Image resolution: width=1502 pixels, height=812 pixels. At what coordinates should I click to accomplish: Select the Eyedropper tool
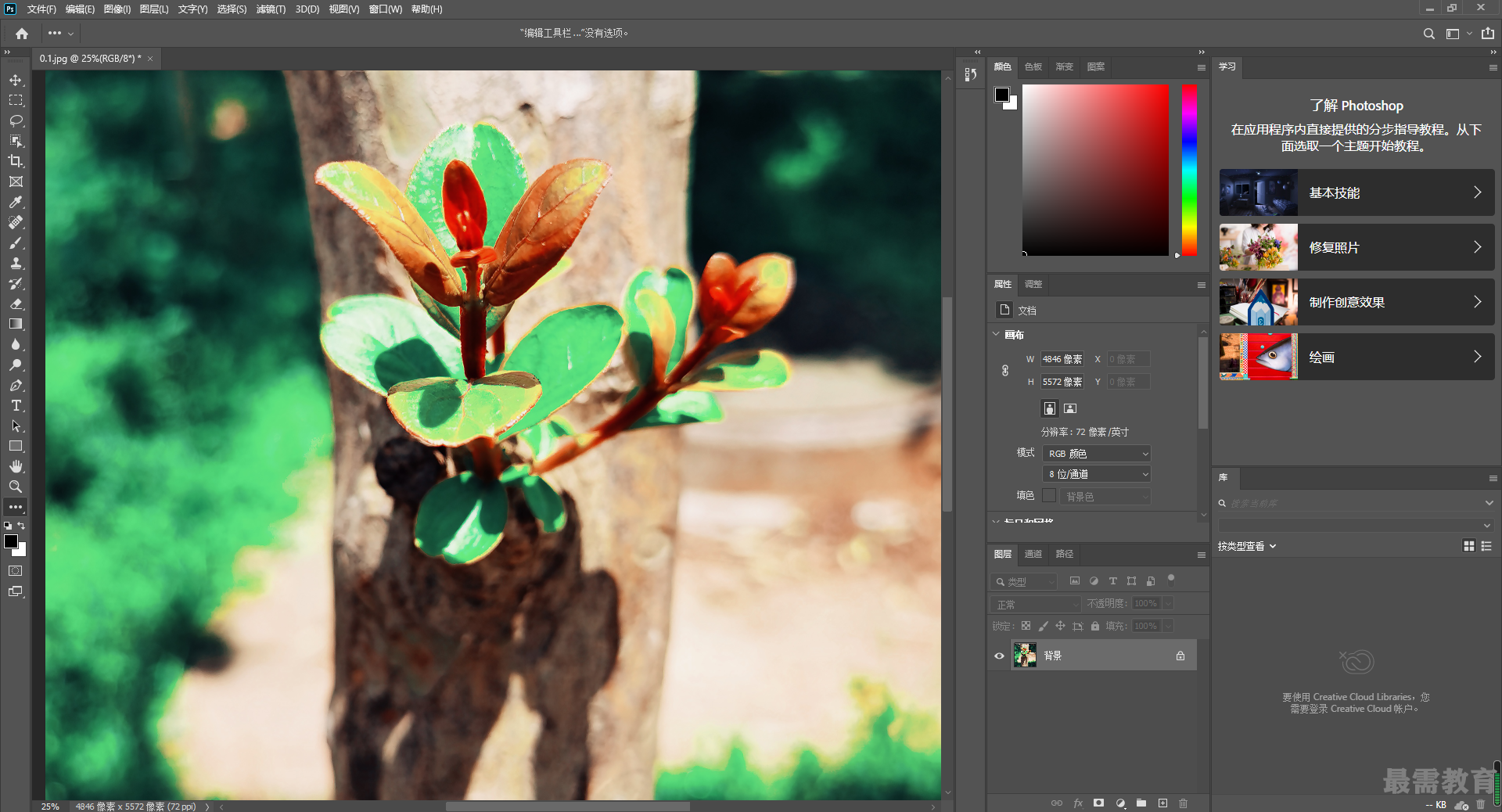pyautogui.click(x=16, y=202)
